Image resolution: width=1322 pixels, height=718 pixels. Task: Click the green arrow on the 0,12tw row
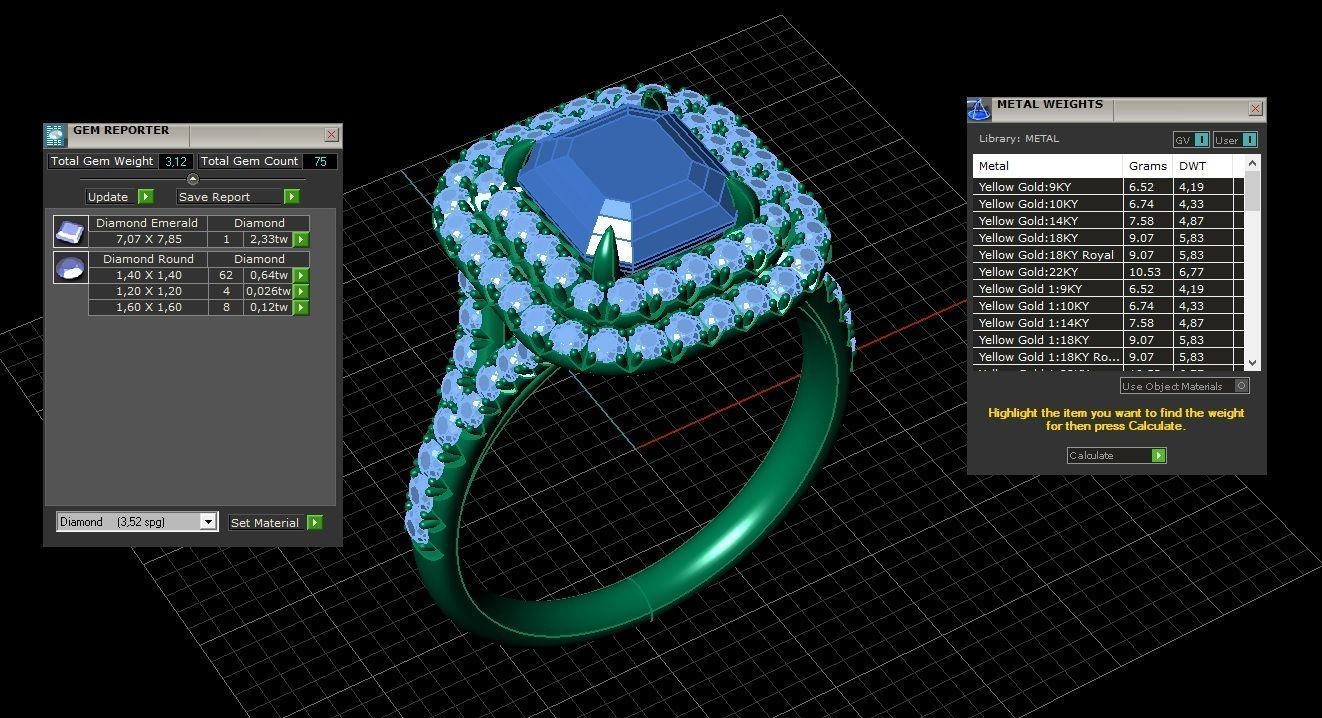[x=301, y=307]
